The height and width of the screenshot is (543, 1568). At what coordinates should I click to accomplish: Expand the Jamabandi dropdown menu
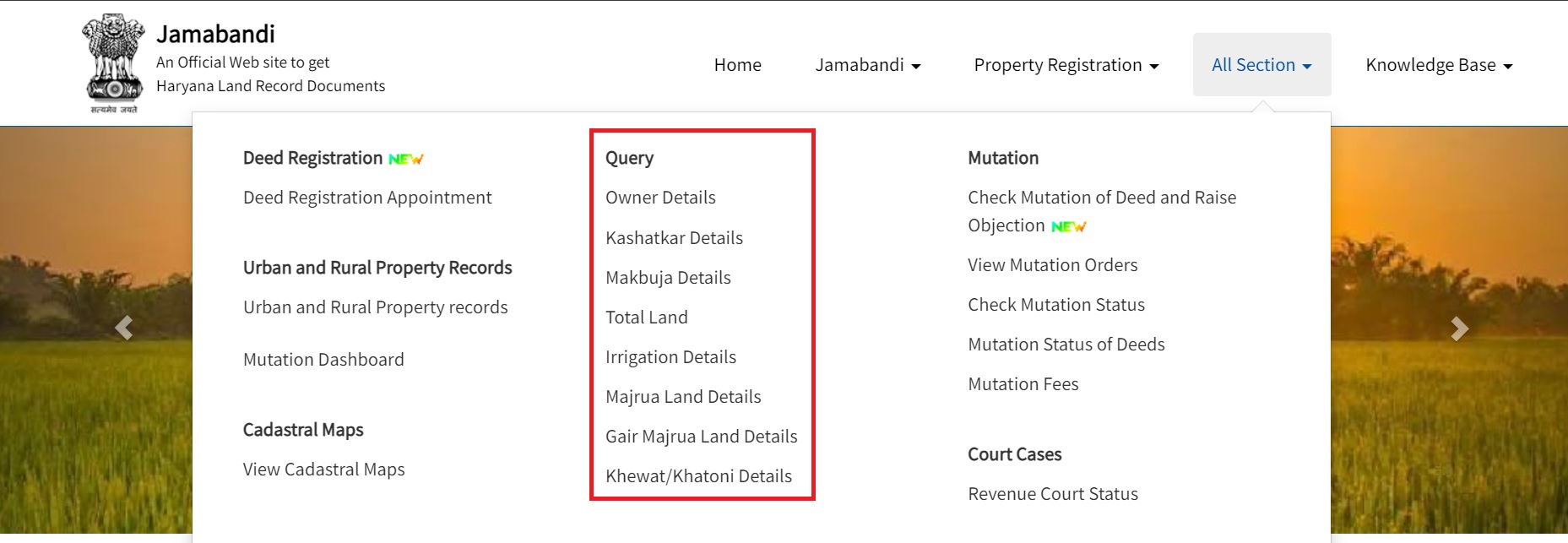[869, 64]
